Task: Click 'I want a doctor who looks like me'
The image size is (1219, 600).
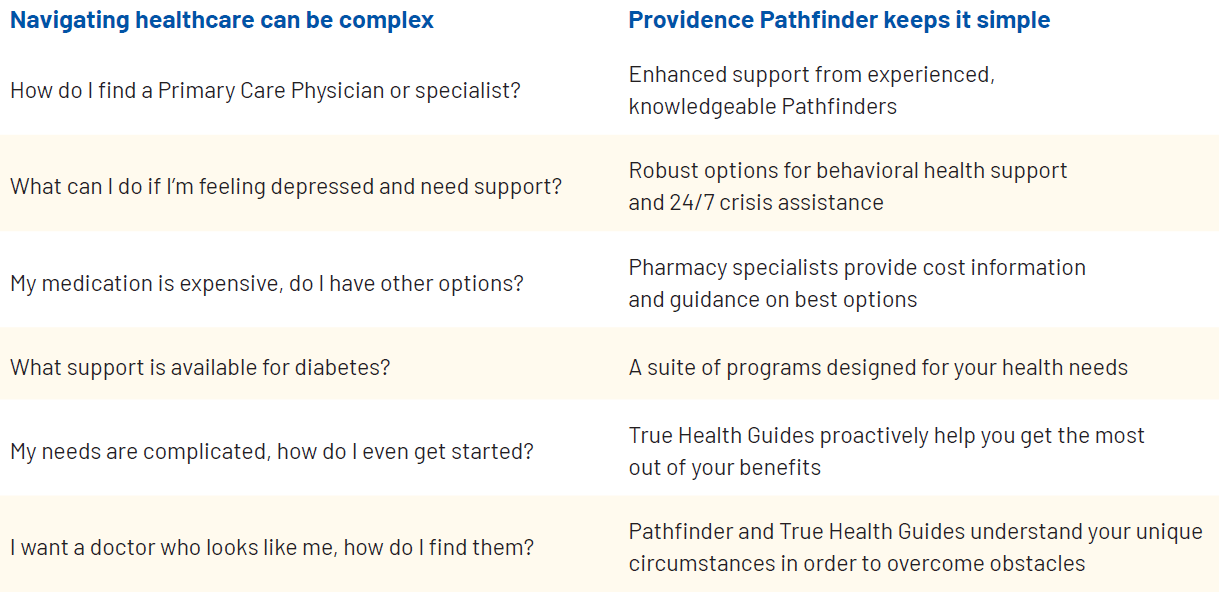Action: pyautogui.click(x=271, y=547)
